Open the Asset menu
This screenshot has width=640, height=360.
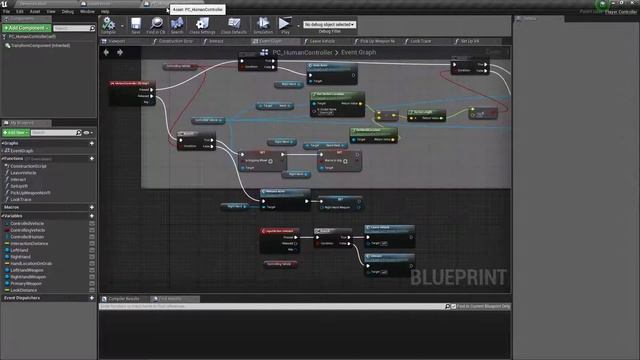[x=35, y=11]
